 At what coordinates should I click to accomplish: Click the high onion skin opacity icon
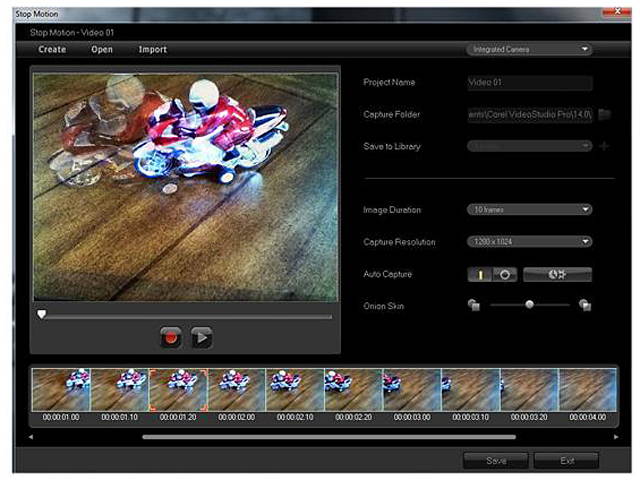585,305
